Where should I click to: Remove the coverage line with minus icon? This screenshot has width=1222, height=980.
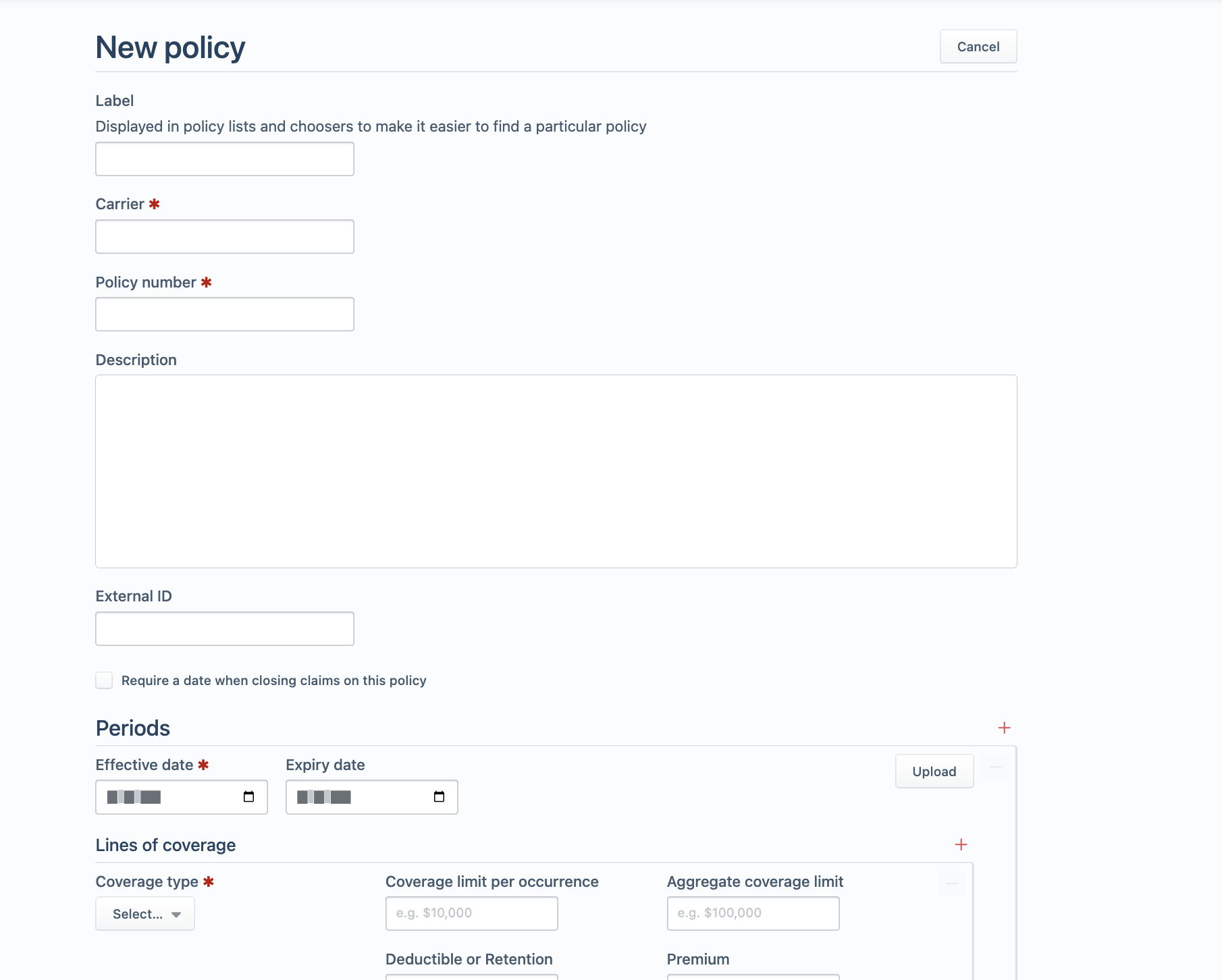(x=953, y=883)
